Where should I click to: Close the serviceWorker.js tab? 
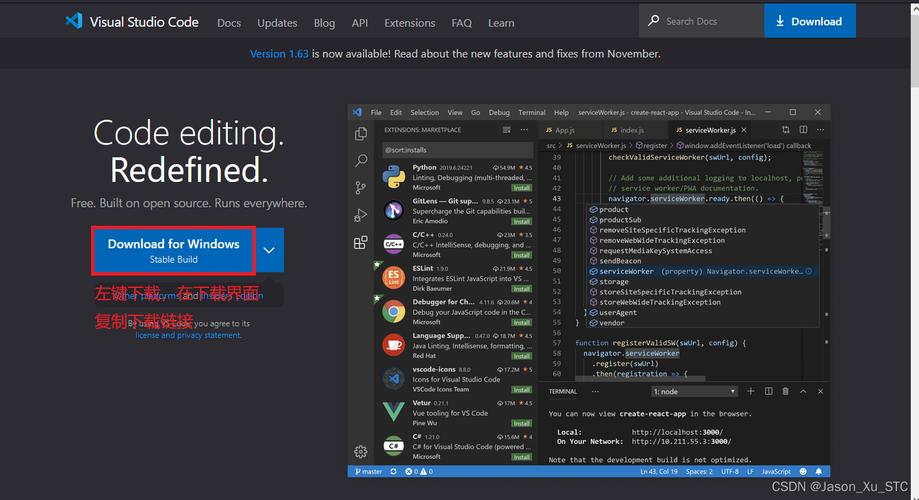click(x=744, y=130)
